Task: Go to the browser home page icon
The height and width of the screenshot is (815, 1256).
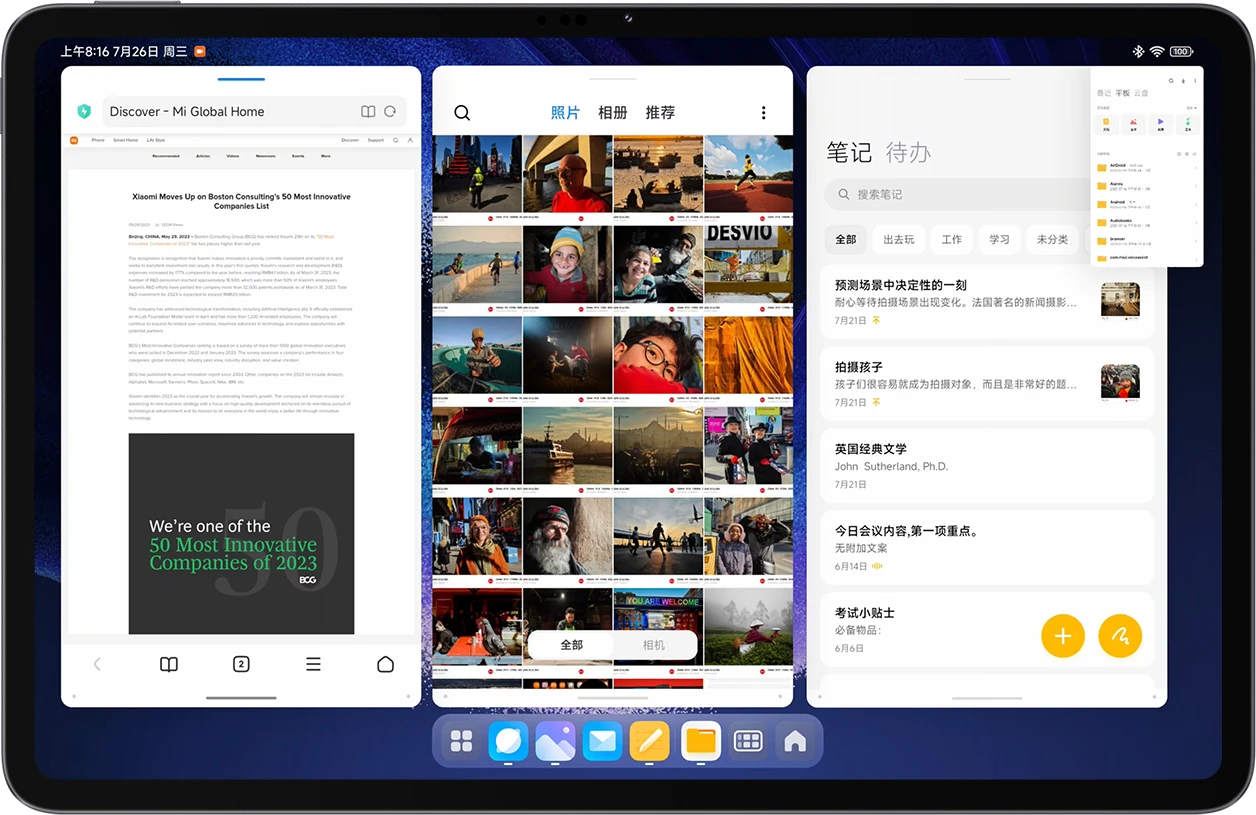Action: tap(385, 664)
